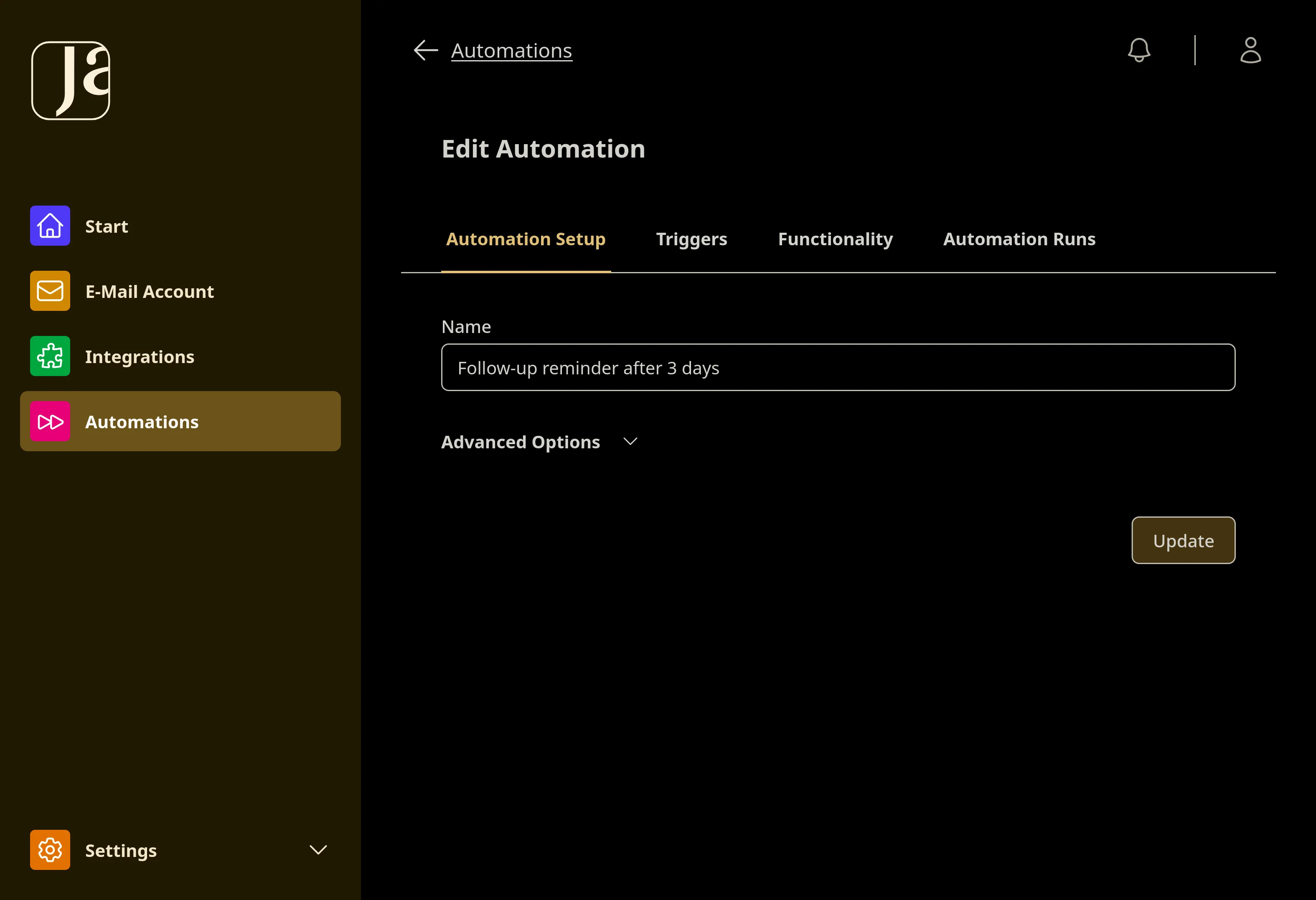The width and height of the screenshot is (1316, 900).
Task: Select the Automation Setup tab
Action: (x=526, y=239)
